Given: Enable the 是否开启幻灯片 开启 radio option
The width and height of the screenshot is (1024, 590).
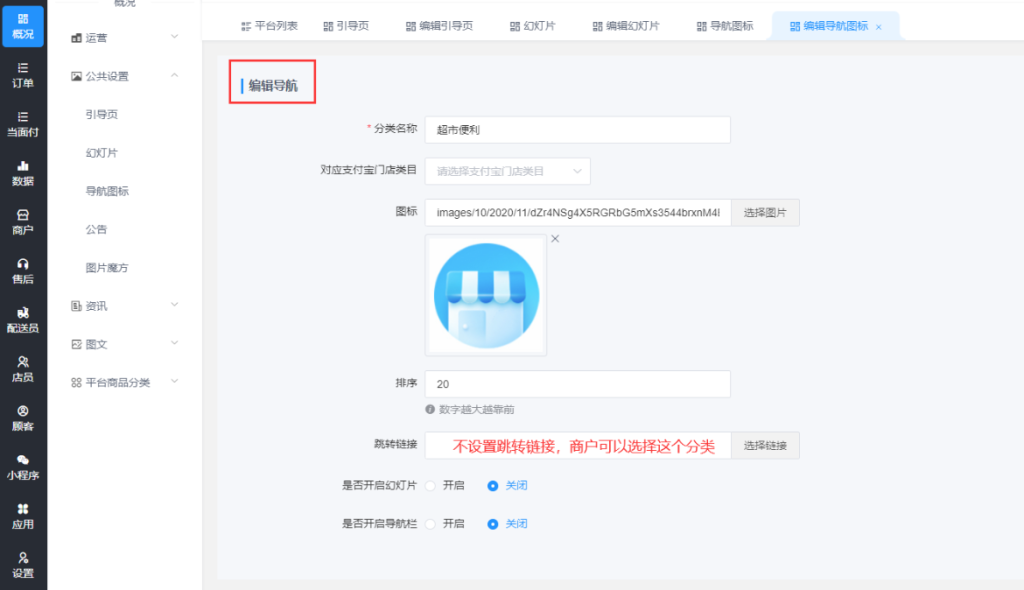Looking at the screenshot, I should click(431, 486).
